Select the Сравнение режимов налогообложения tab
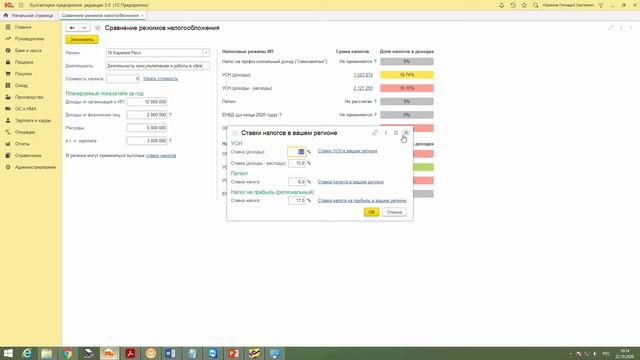 100,16
